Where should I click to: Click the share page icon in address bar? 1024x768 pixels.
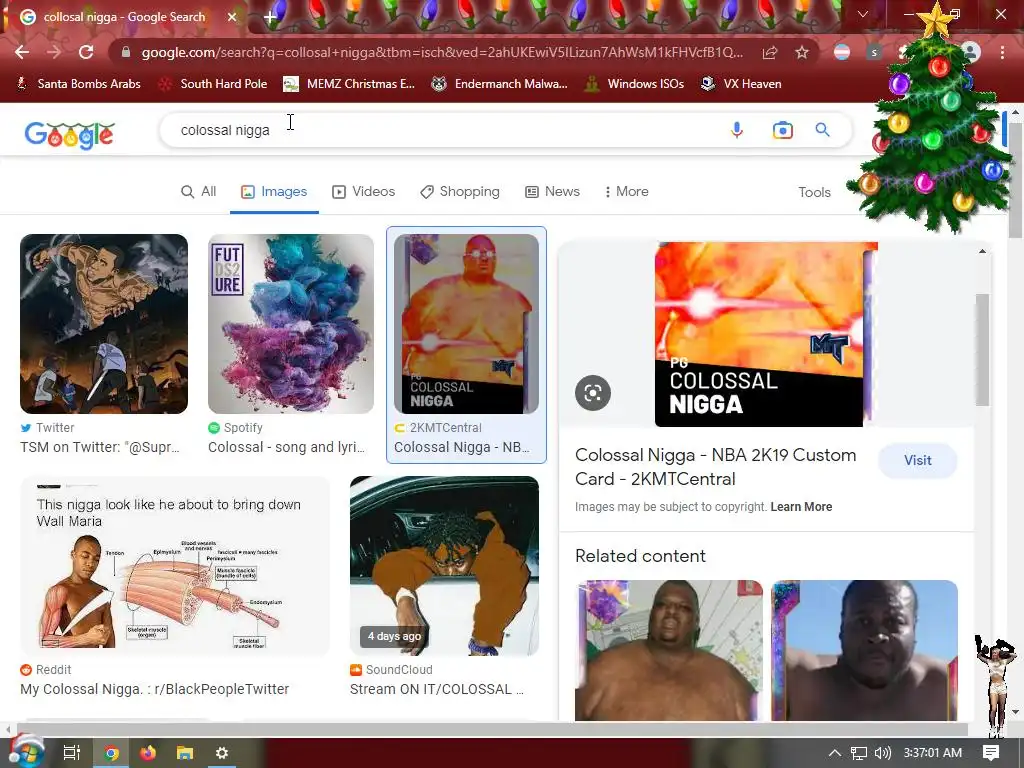pyautogui.click(x=770, y=52)
